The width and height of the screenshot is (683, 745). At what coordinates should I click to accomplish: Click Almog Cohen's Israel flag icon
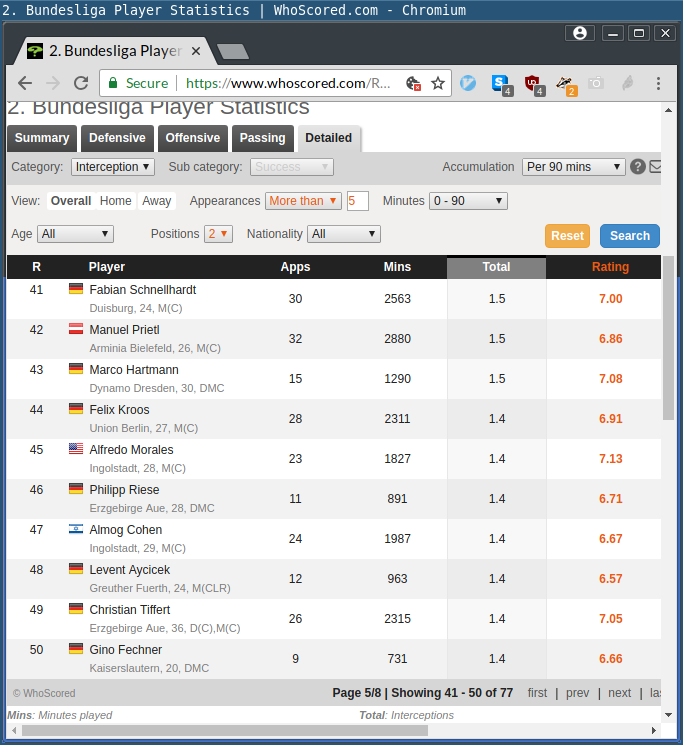point(76,528)
